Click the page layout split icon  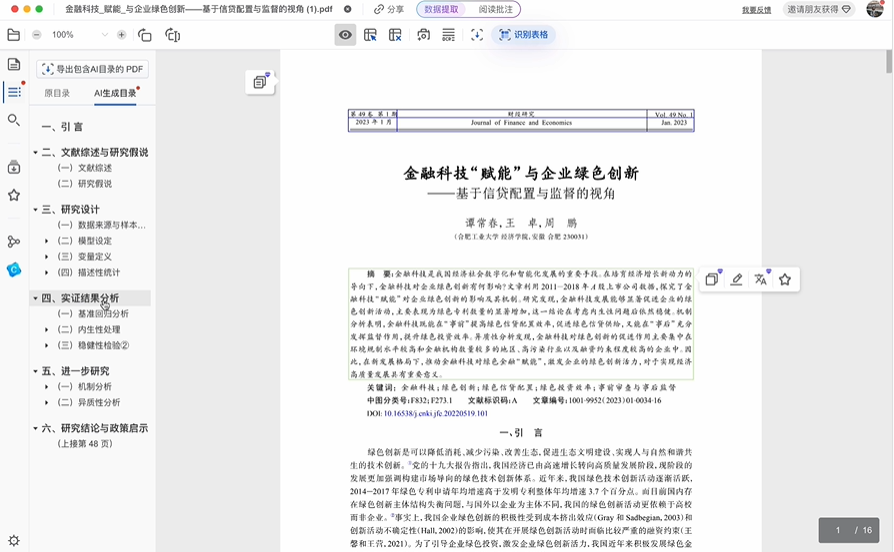pos(173,35)
